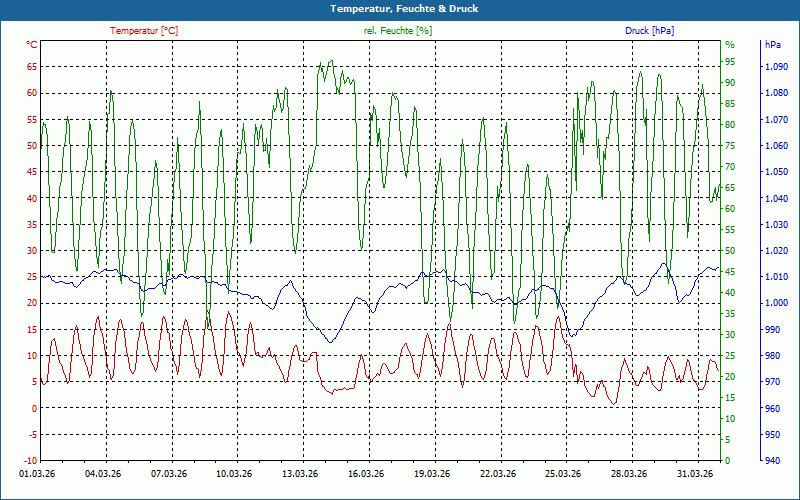Image resolution: width=800 pixels, height=500 pixels.
Task: Click the chart title Temperatur, Feuchte & Druck
Action: click(x=404, y=9)
